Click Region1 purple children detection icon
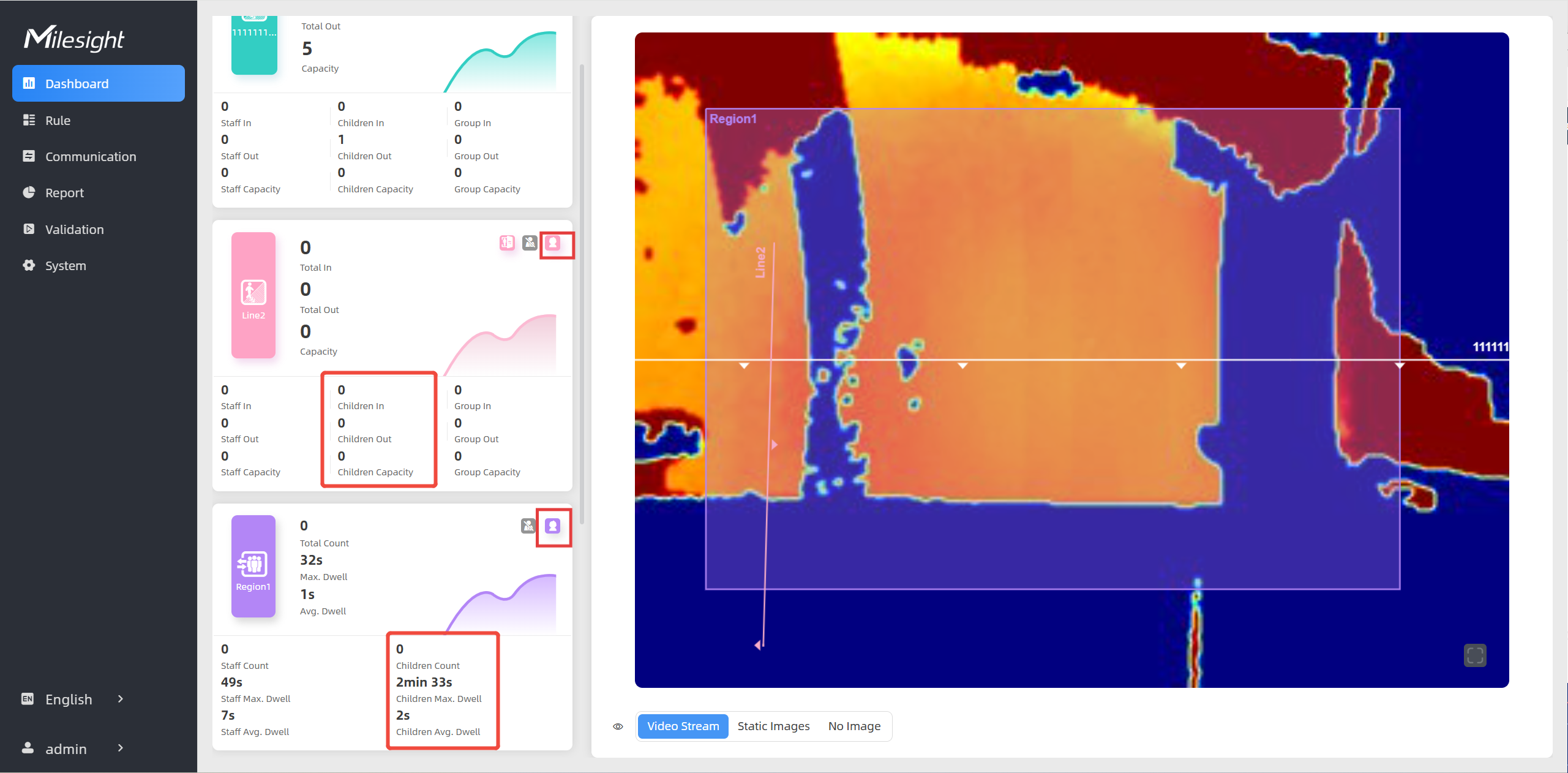This screenshot has width=1568, height=773. coord(553,526)
